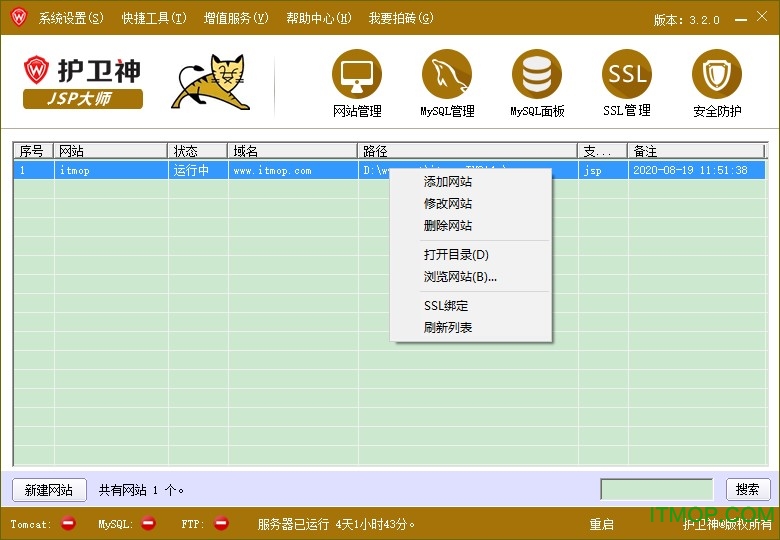Click the MySQL stopped status icon
Viewport: 780px width, 540px height.
pyautogui.click(x=148, y=523)
